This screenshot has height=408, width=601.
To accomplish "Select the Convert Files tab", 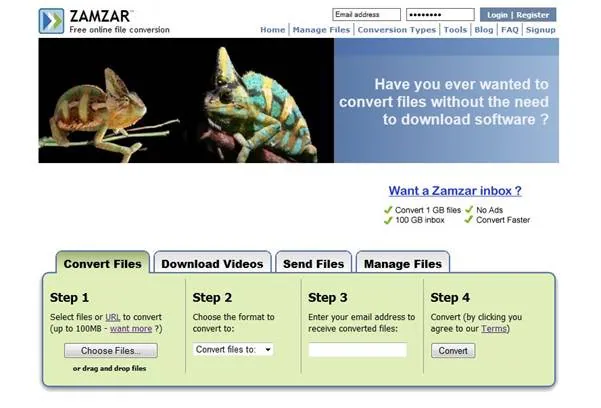I will 102,263.
